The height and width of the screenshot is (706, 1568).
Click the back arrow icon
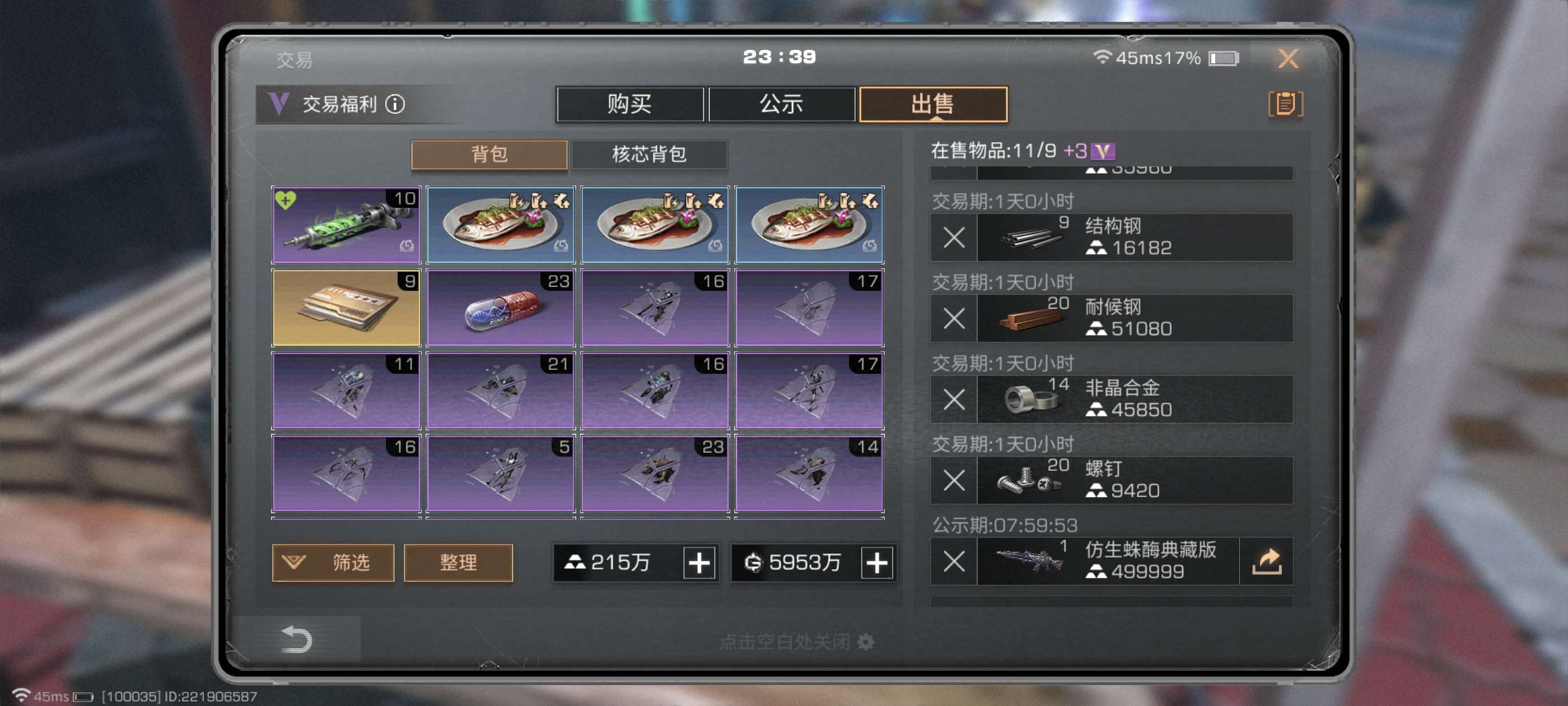(296, 639)
